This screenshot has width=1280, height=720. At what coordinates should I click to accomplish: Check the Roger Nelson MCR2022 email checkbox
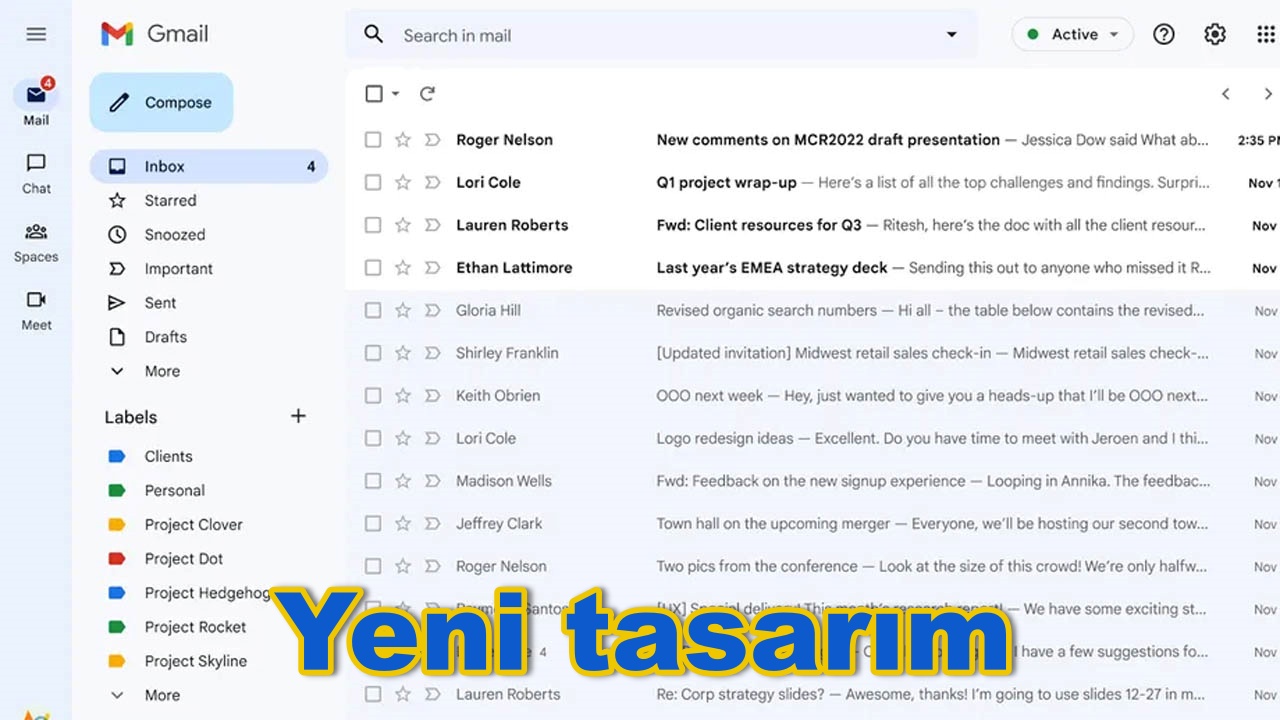coord(373,140)
